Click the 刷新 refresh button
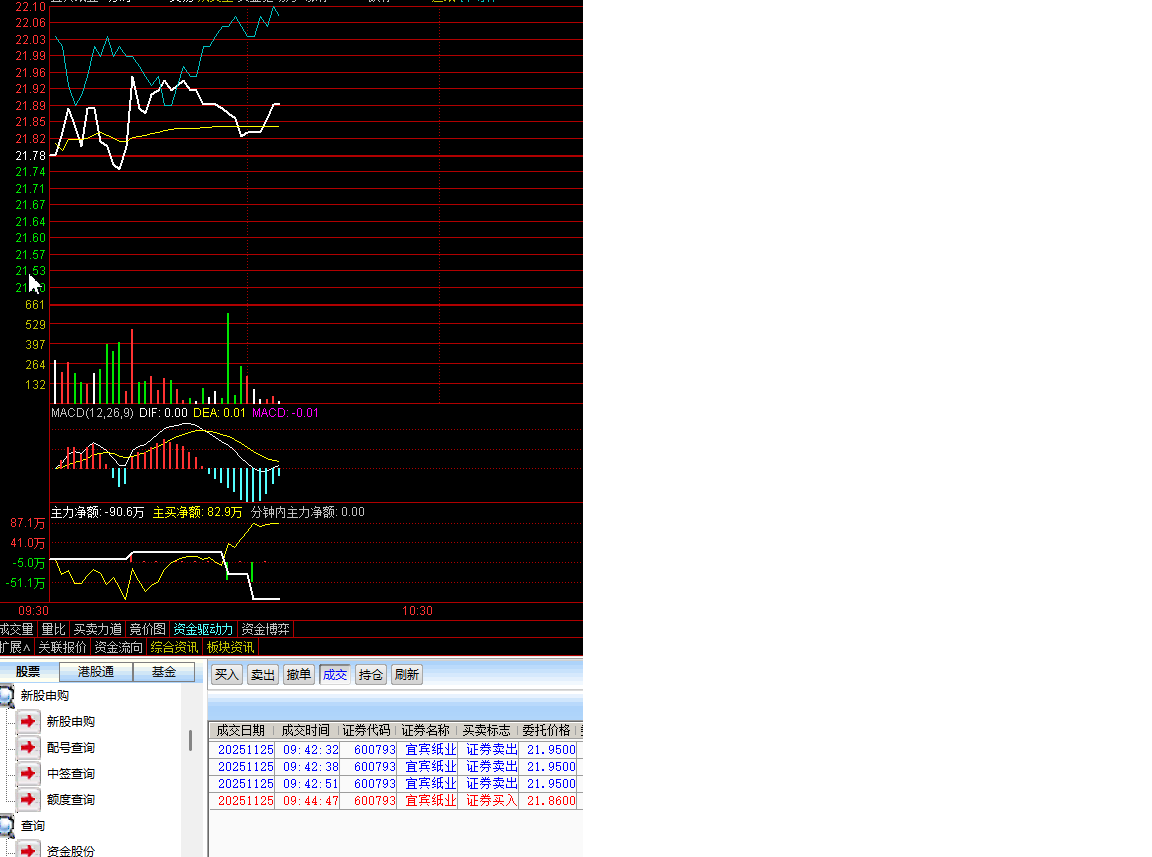The width and height of the screenshot is (1152, 857). [406, 674]
